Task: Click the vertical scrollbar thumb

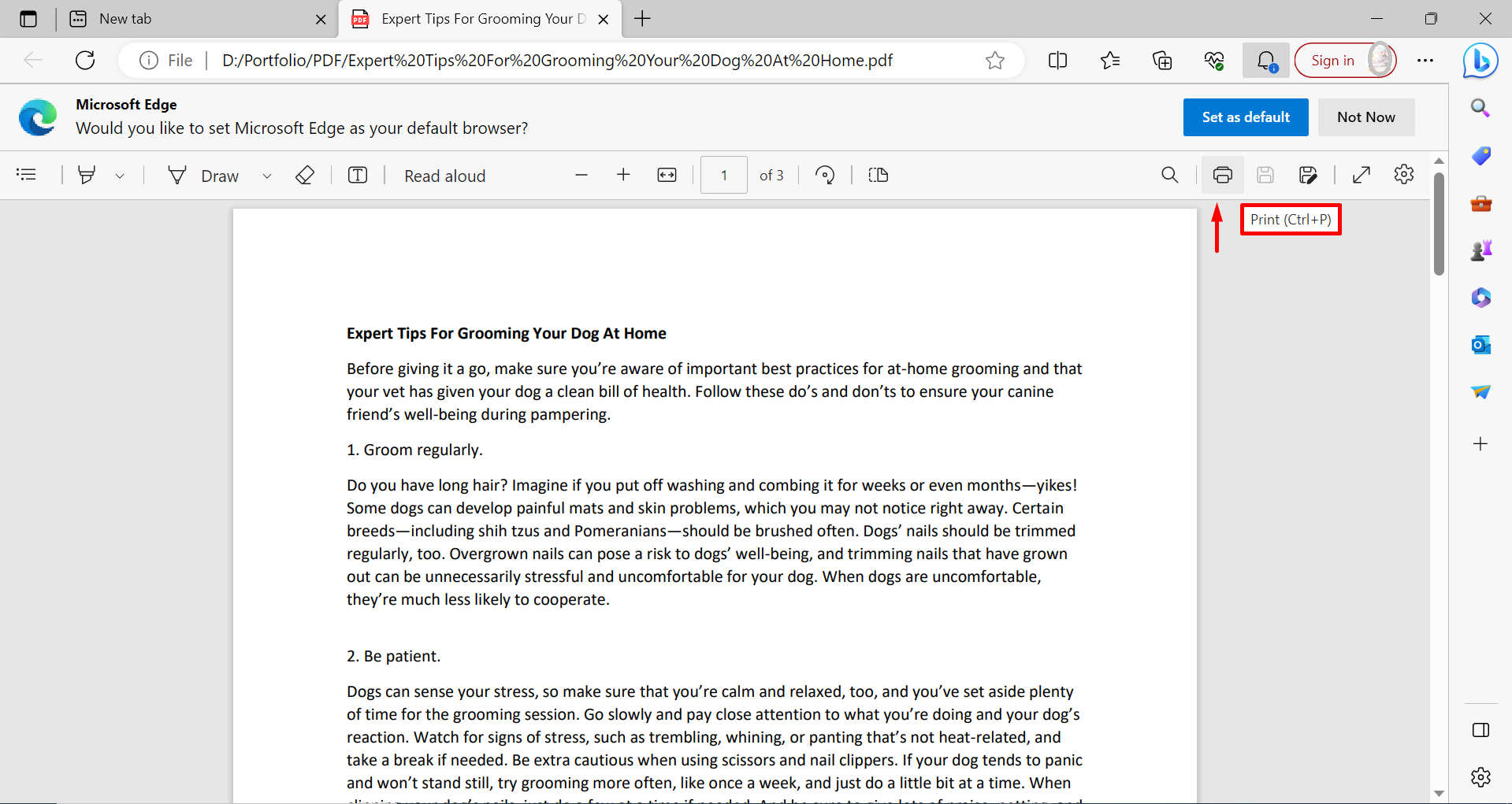Action: (x=1439, y=224)
